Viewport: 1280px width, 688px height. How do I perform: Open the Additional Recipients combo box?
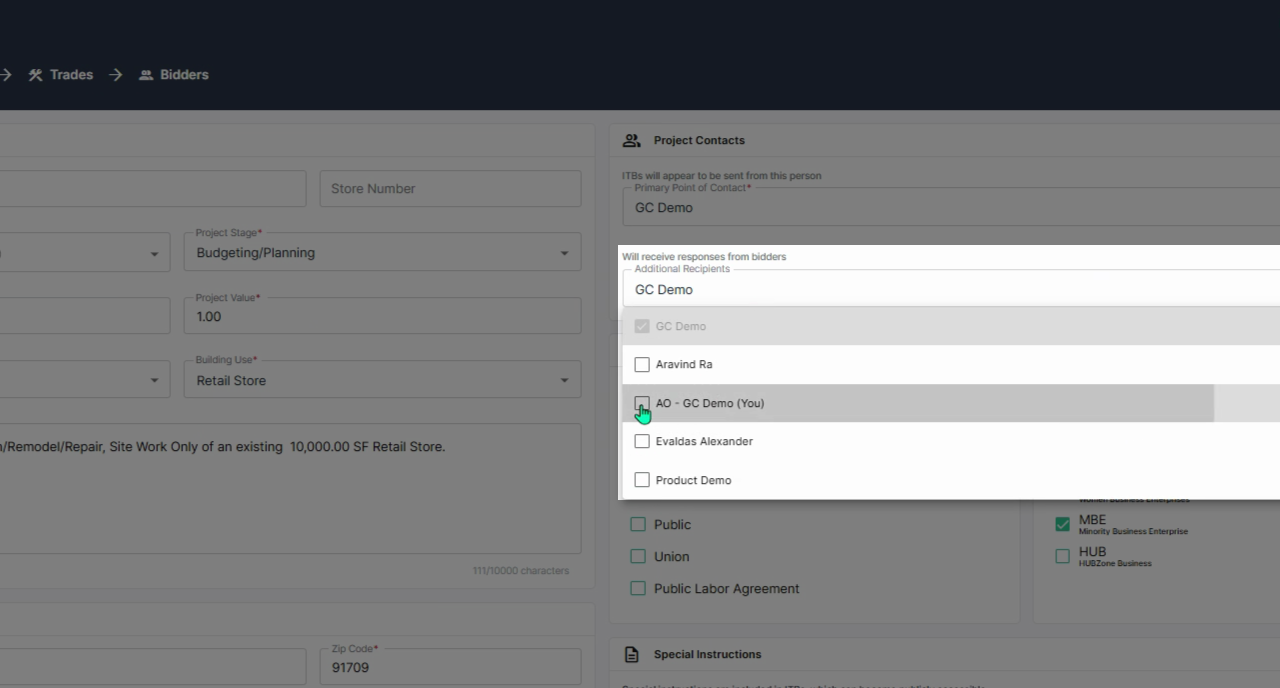950,289
